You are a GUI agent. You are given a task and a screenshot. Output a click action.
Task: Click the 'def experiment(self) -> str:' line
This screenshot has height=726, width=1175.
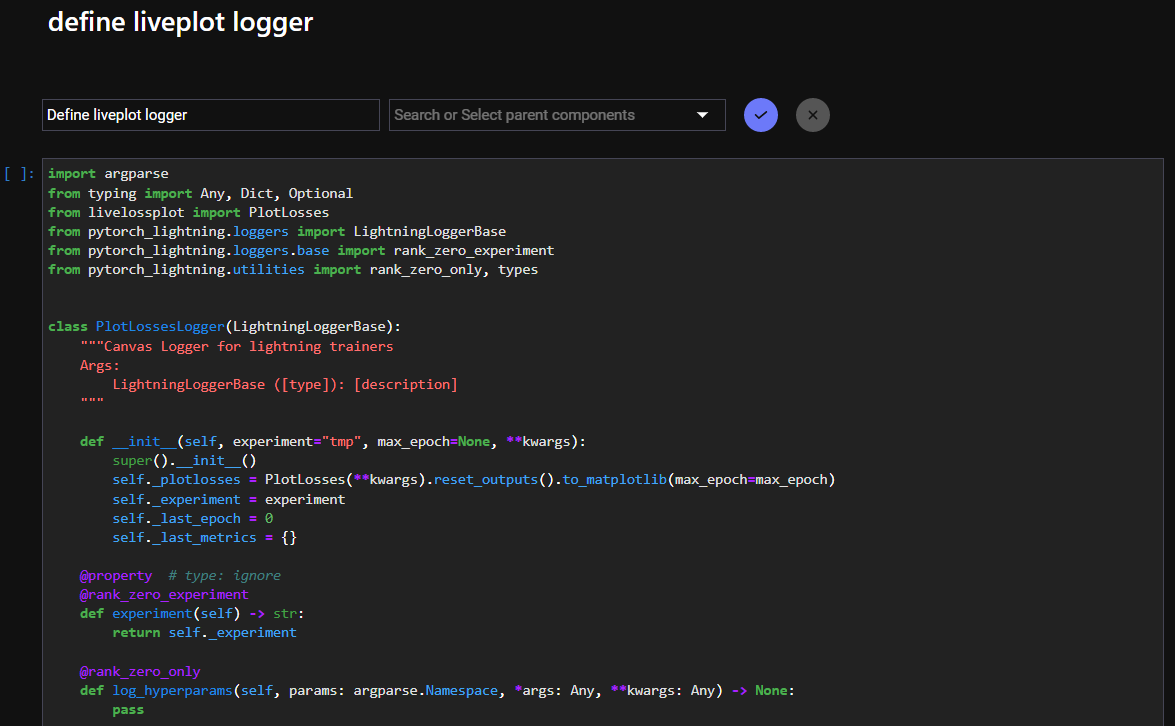coord(192,614)
